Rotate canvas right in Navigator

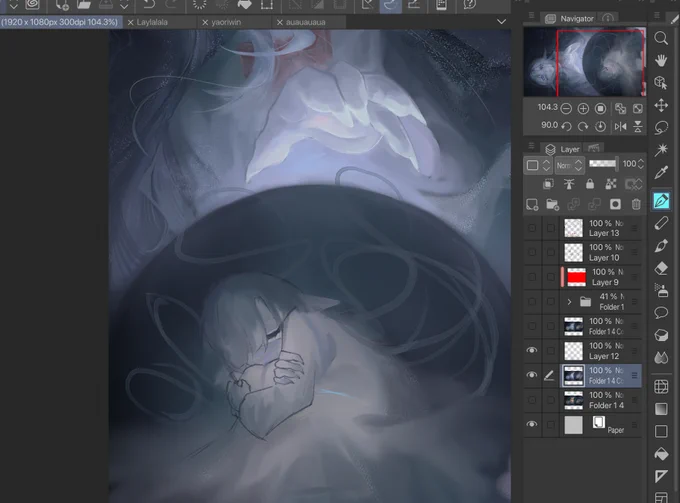(583, 126)
